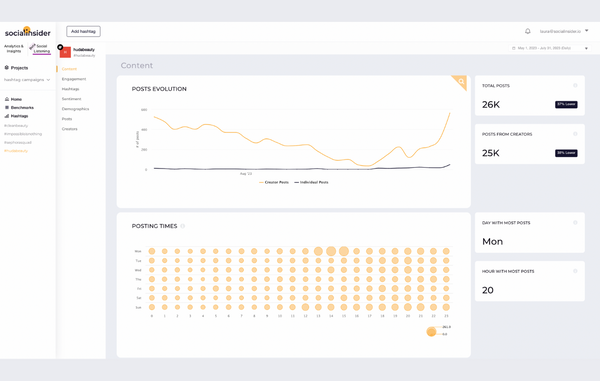The width and height of the screenshot is (600, 381).
Task: Click the Total Posts info icon
Action: click(575, 85)
